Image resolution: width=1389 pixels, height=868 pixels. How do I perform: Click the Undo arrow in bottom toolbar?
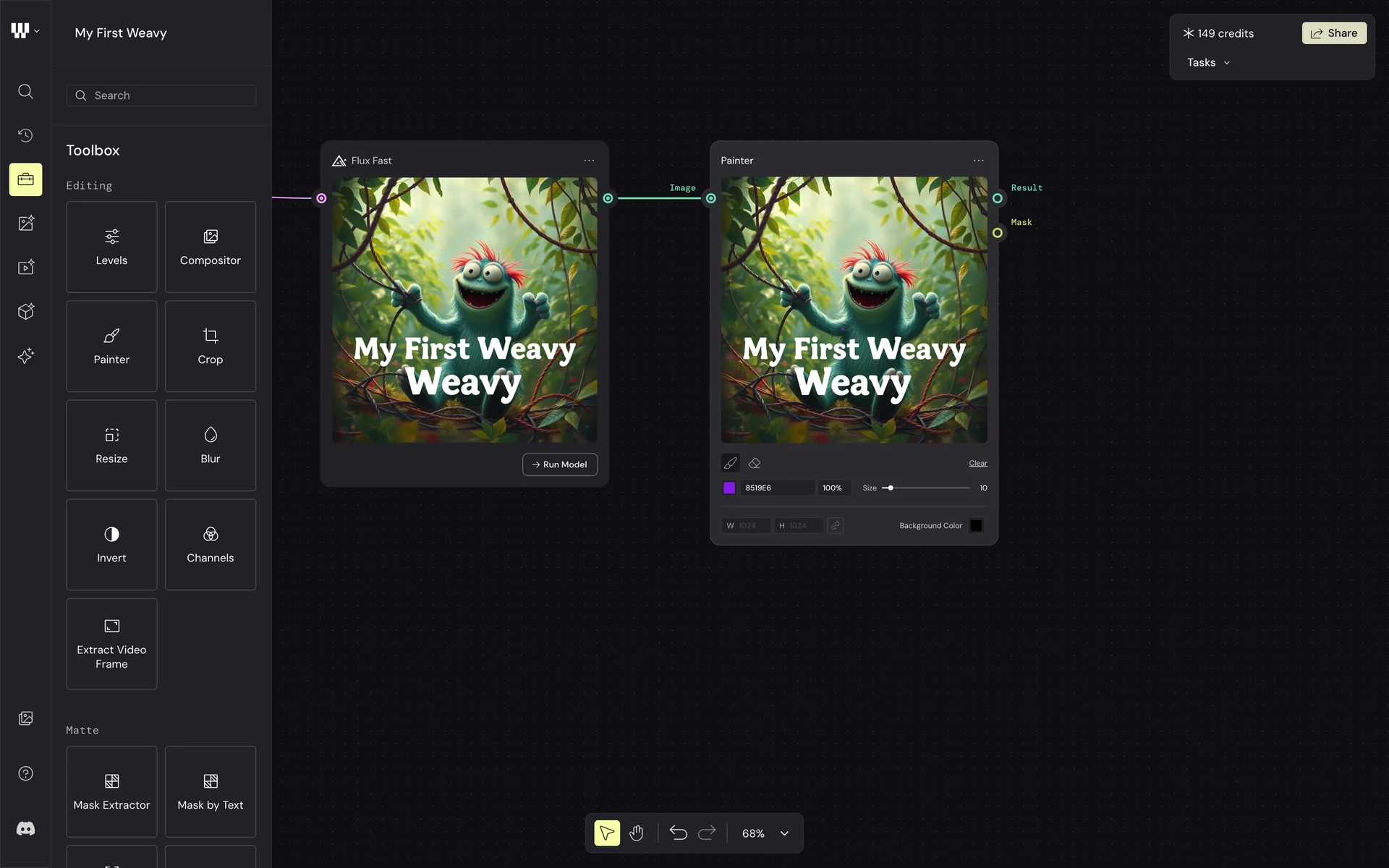coord(678,833)
